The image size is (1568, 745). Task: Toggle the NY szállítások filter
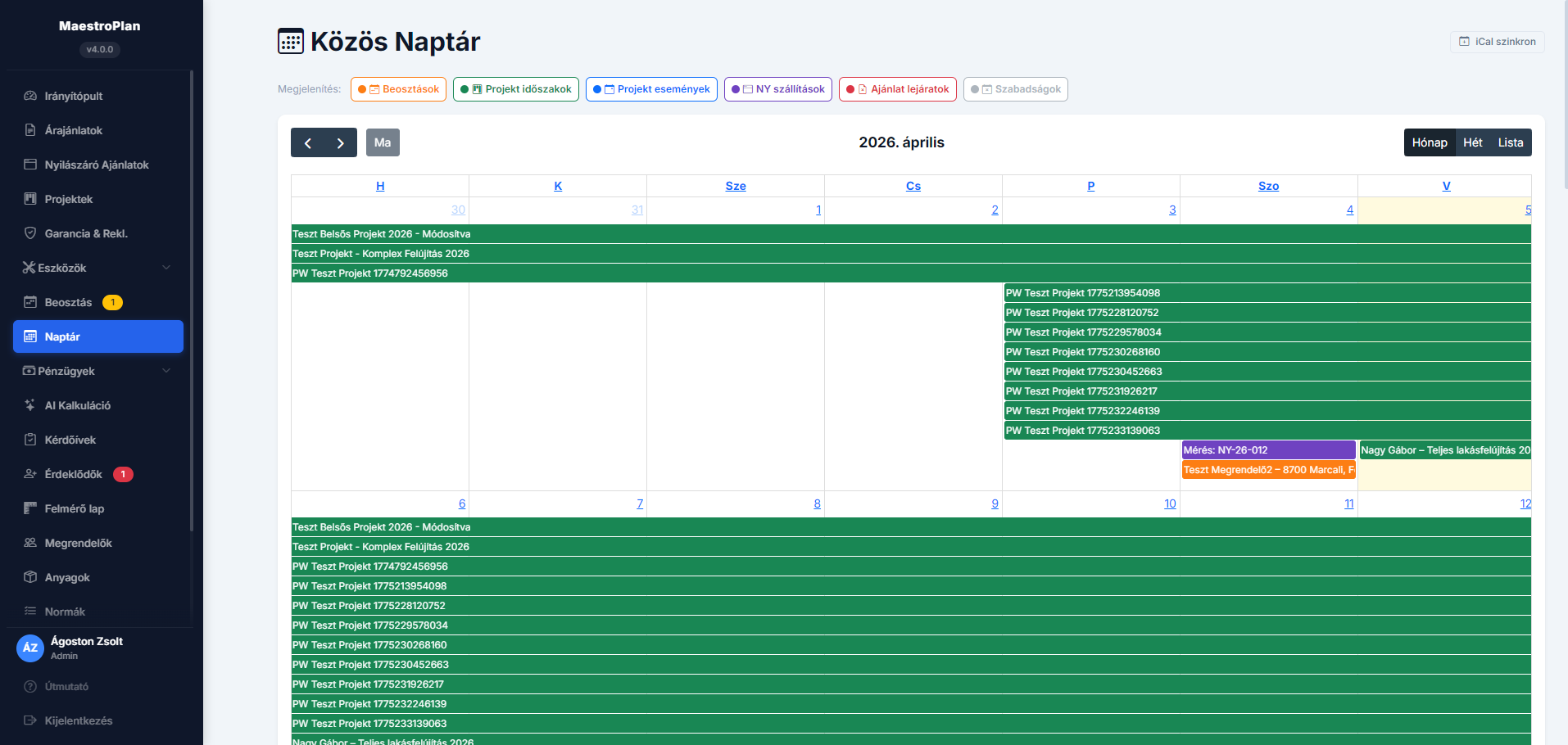point(778,89)
